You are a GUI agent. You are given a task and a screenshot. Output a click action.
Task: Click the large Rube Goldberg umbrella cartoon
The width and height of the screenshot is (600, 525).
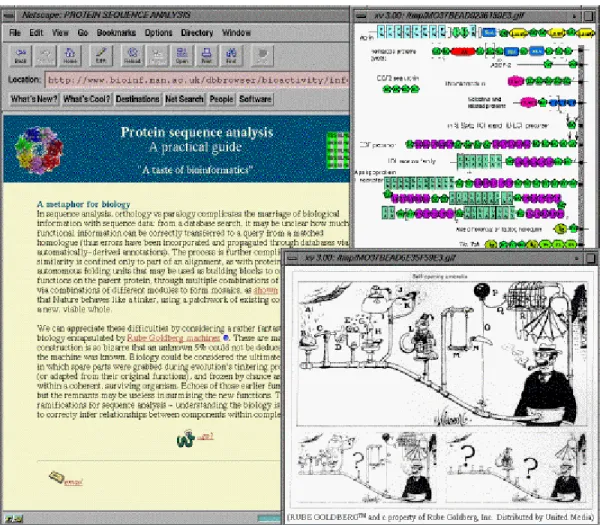tap(442, 354)
